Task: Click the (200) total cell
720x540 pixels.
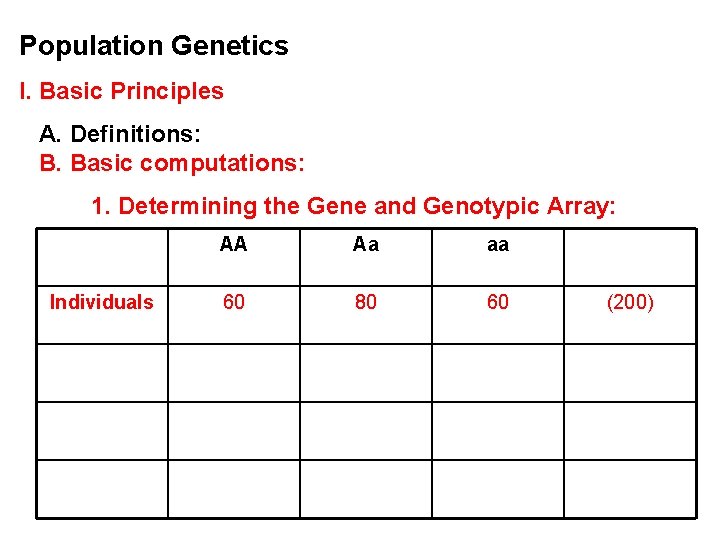Action: (x=630, y=302)
